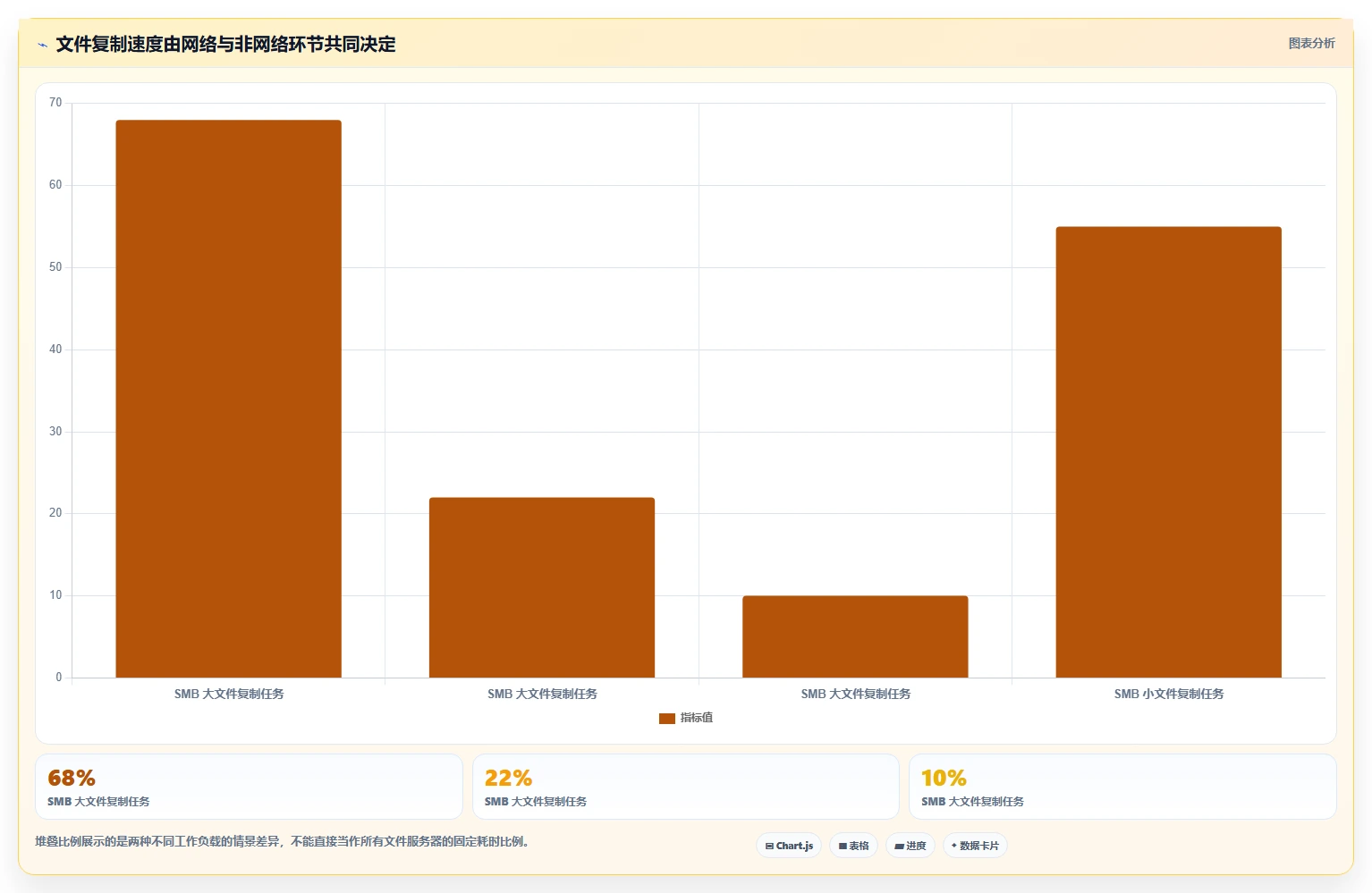
Task: Click the y-axis value 70
Action: 55,103
